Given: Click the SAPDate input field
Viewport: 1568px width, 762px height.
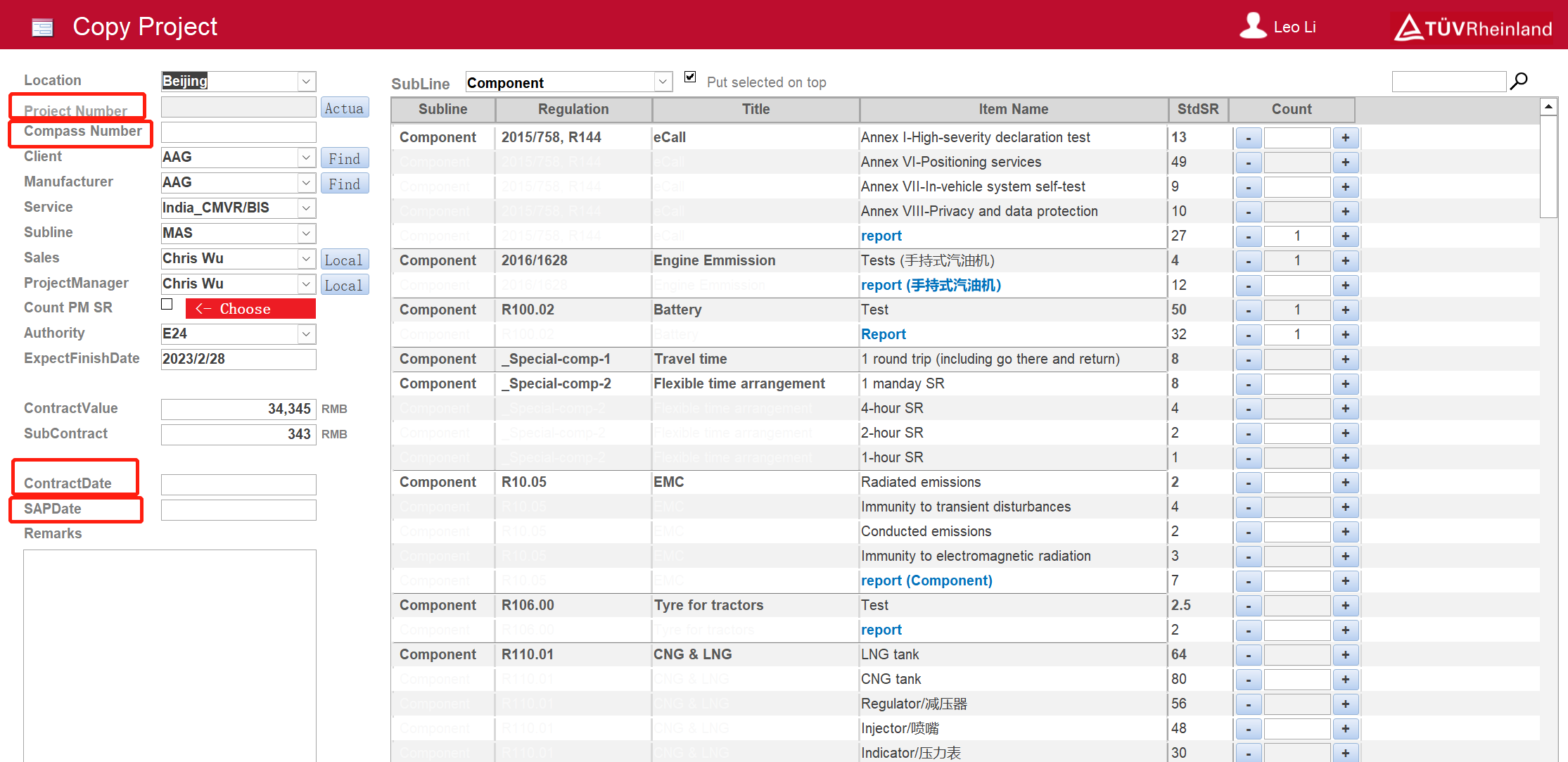Looking at the screenshot, I should click(238, 509).
